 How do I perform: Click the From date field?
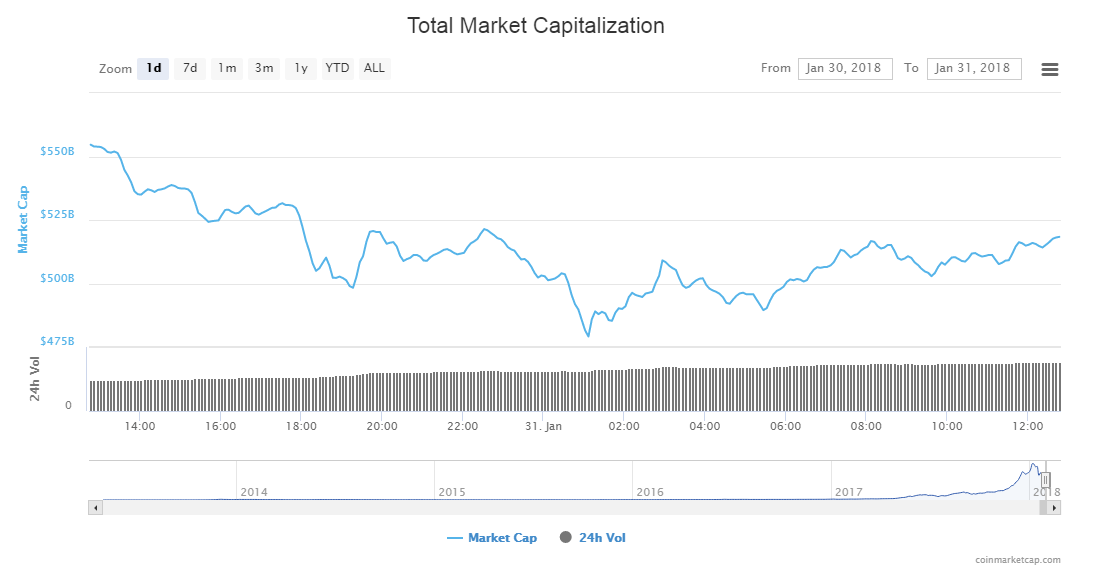pos(845,69)
